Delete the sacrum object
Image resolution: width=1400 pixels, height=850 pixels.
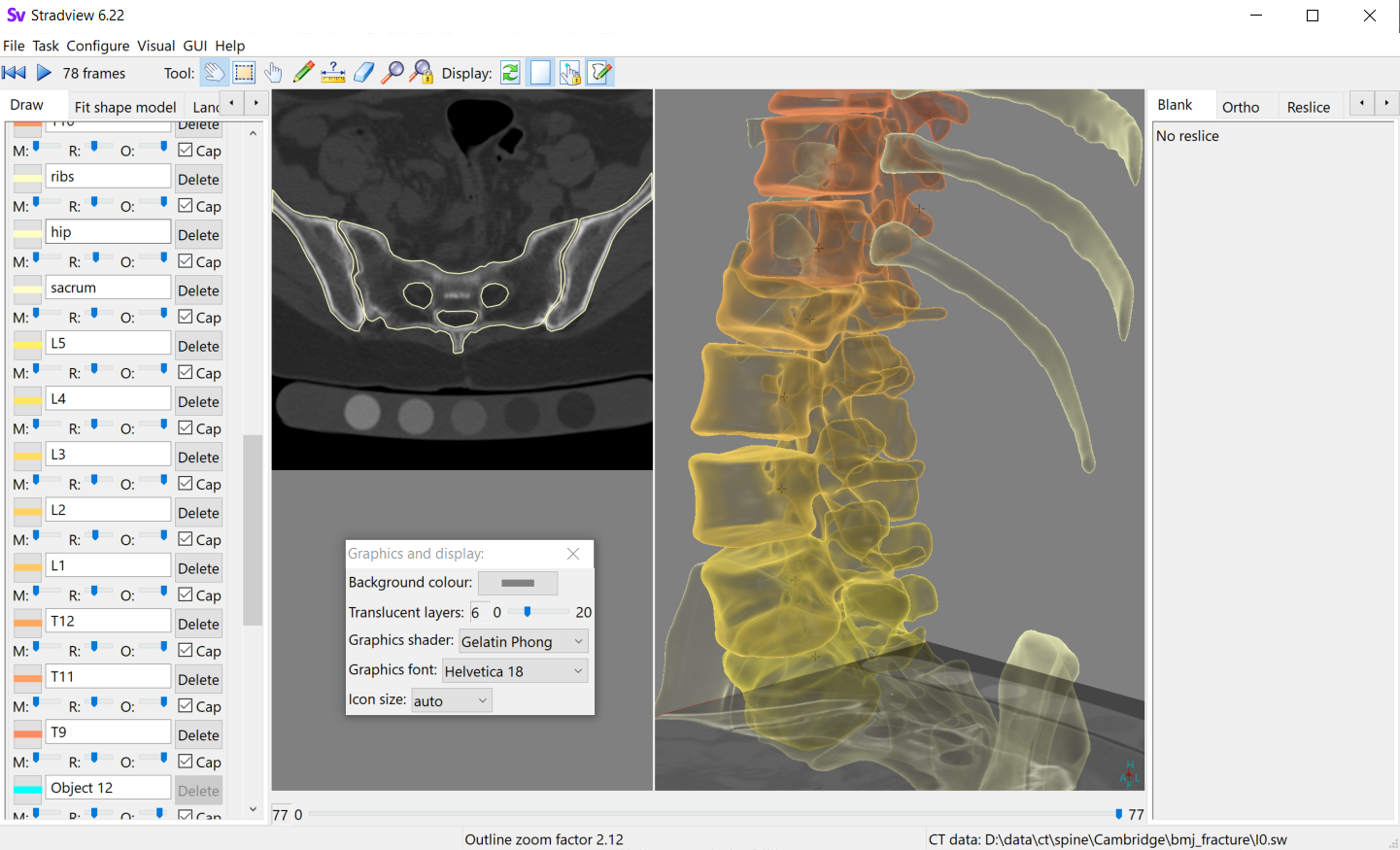(x=199, y=290)
